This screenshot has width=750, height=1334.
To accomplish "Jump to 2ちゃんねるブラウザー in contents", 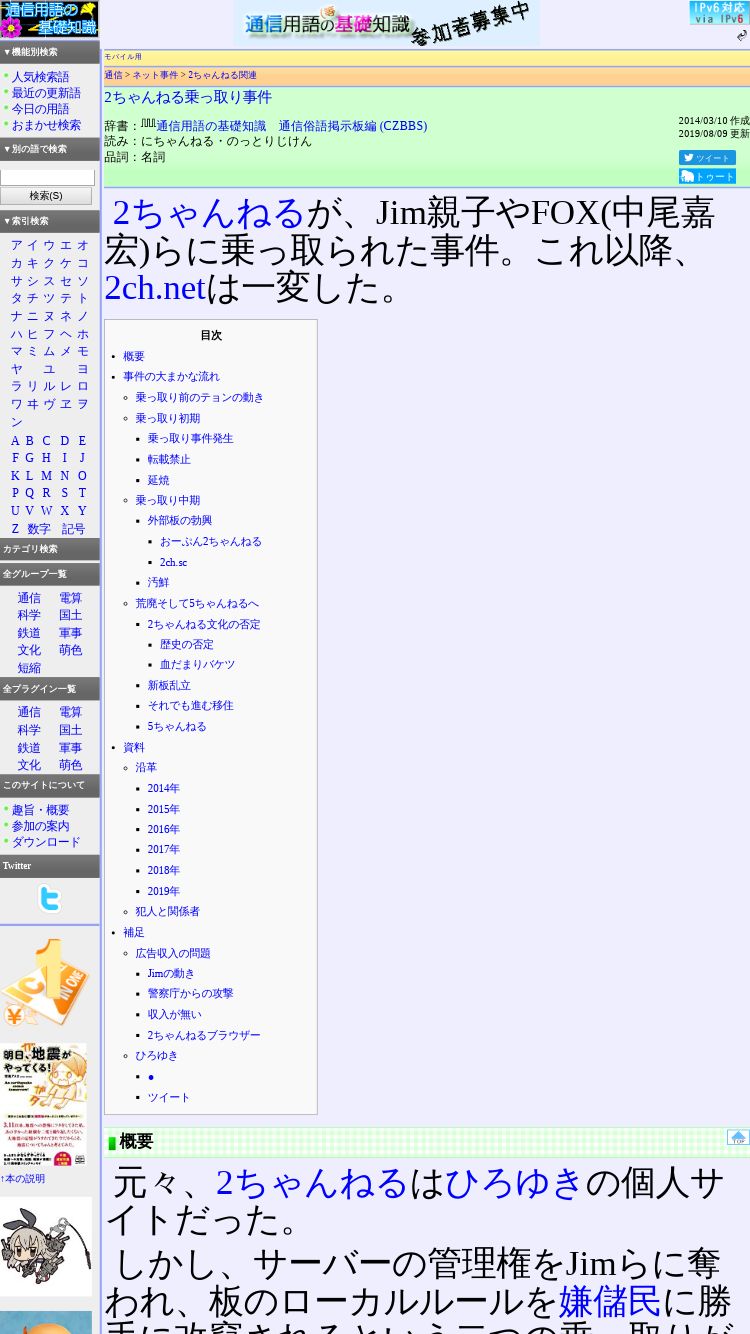I will point(204,1036).
